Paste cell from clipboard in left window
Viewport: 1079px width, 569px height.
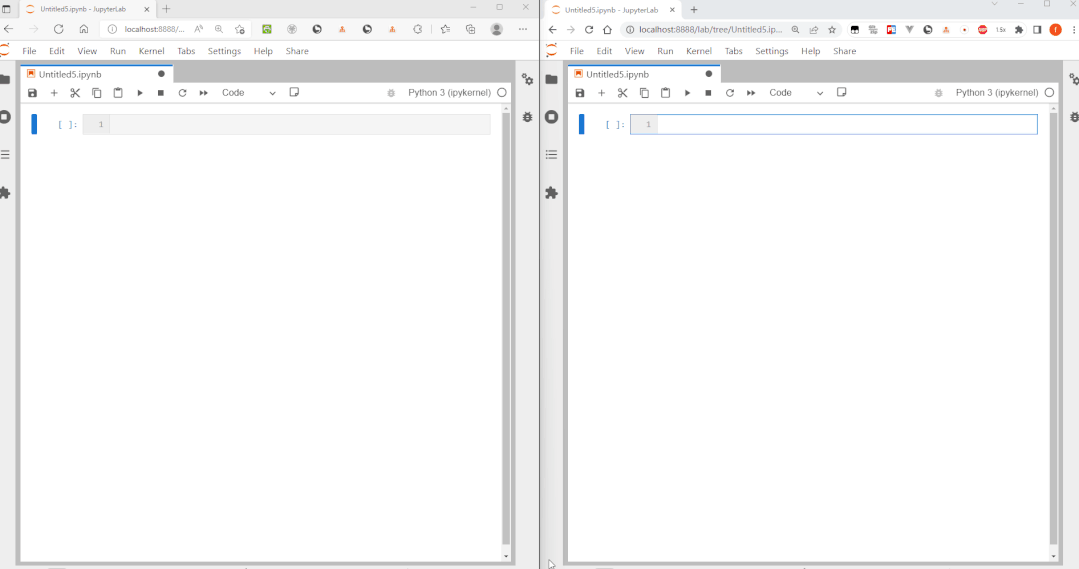[118, 93]
